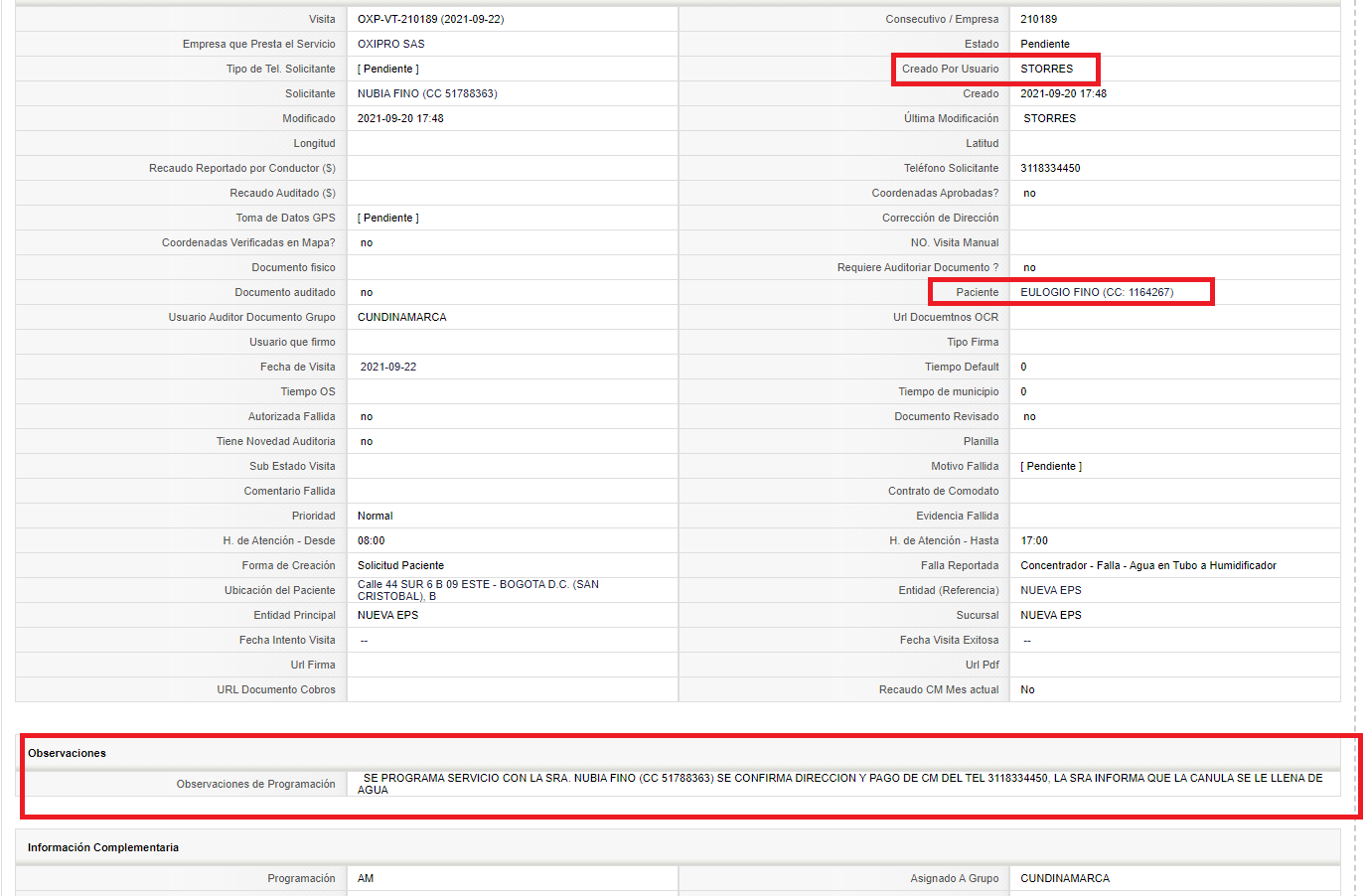1367x896 pixels.
Task: Click phone number 3118334450 in Teléfono Solicitante
Action: click(x=1050, y=168)
